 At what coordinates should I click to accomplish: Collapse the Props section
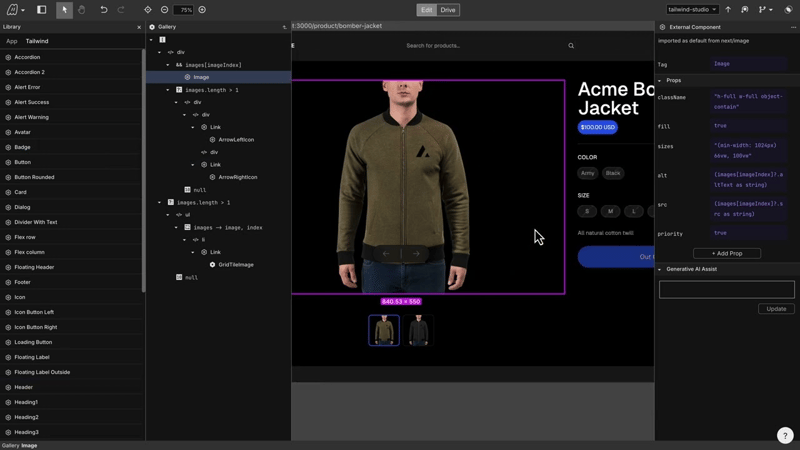coord(660,80)
